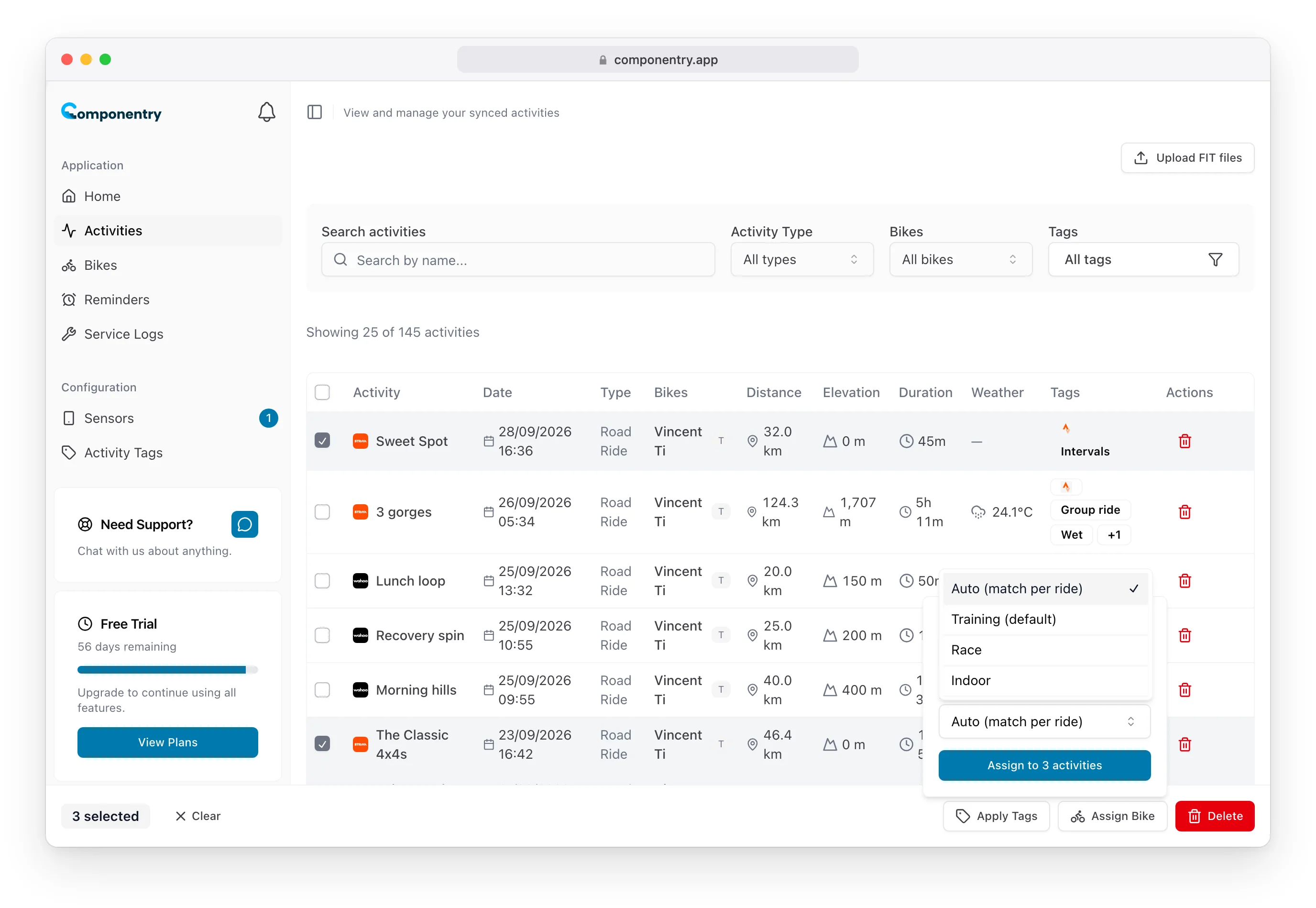Screen dimensions: 1316x908
Task: Clear the current selection
Action: [x=198, y=816]
